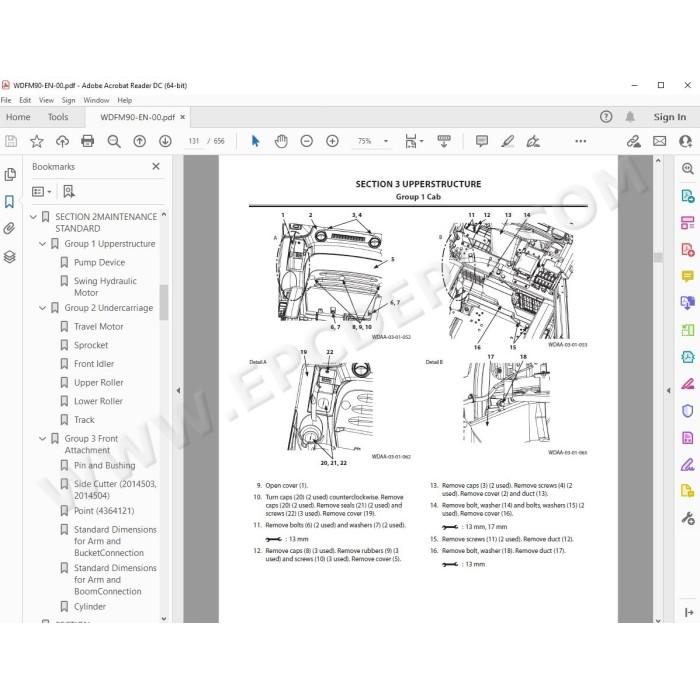Open the Sprocket bookmark
700x700 pixels.
pos(91,345)
